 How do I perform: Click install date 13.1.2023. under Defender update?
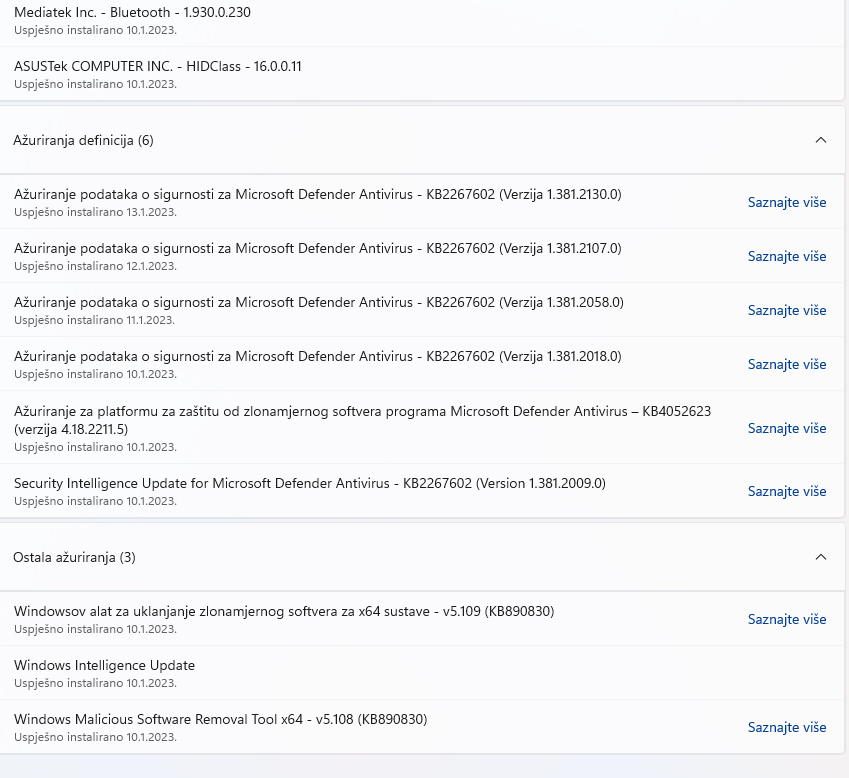click(152, 212)
